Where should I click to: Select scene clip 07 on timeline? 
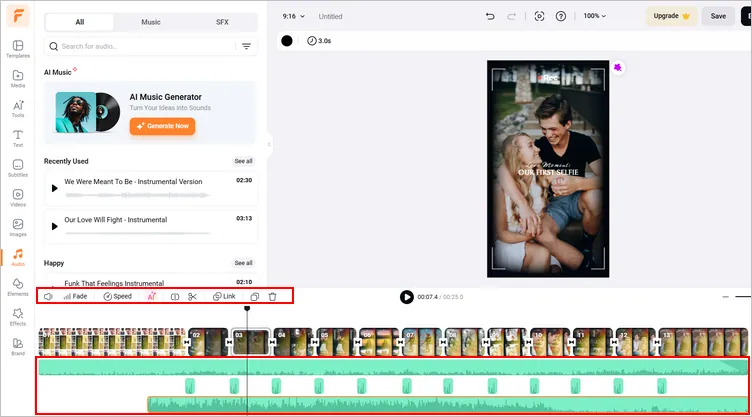point(422,342)
